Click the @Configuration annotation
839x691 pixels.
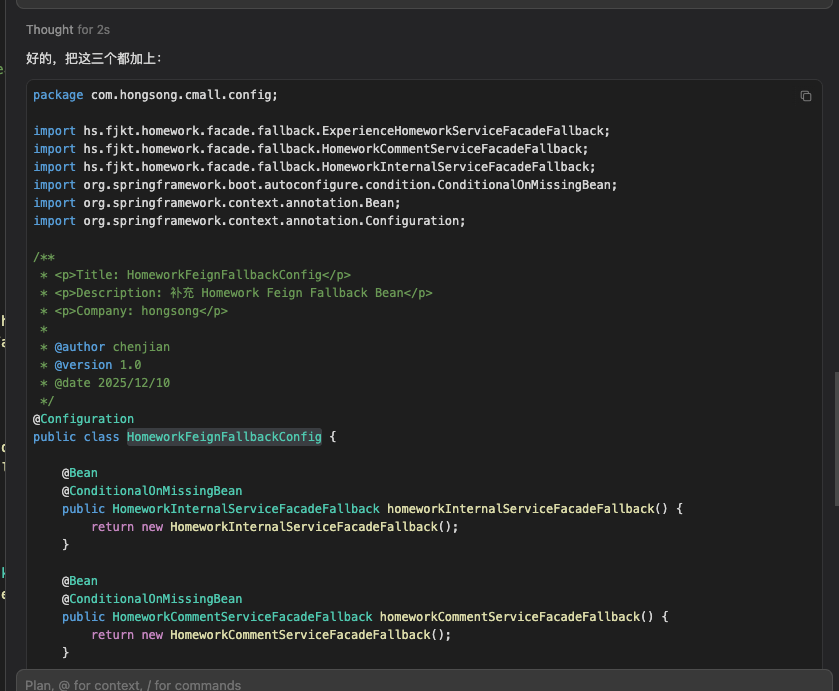[x=83, y=419]
